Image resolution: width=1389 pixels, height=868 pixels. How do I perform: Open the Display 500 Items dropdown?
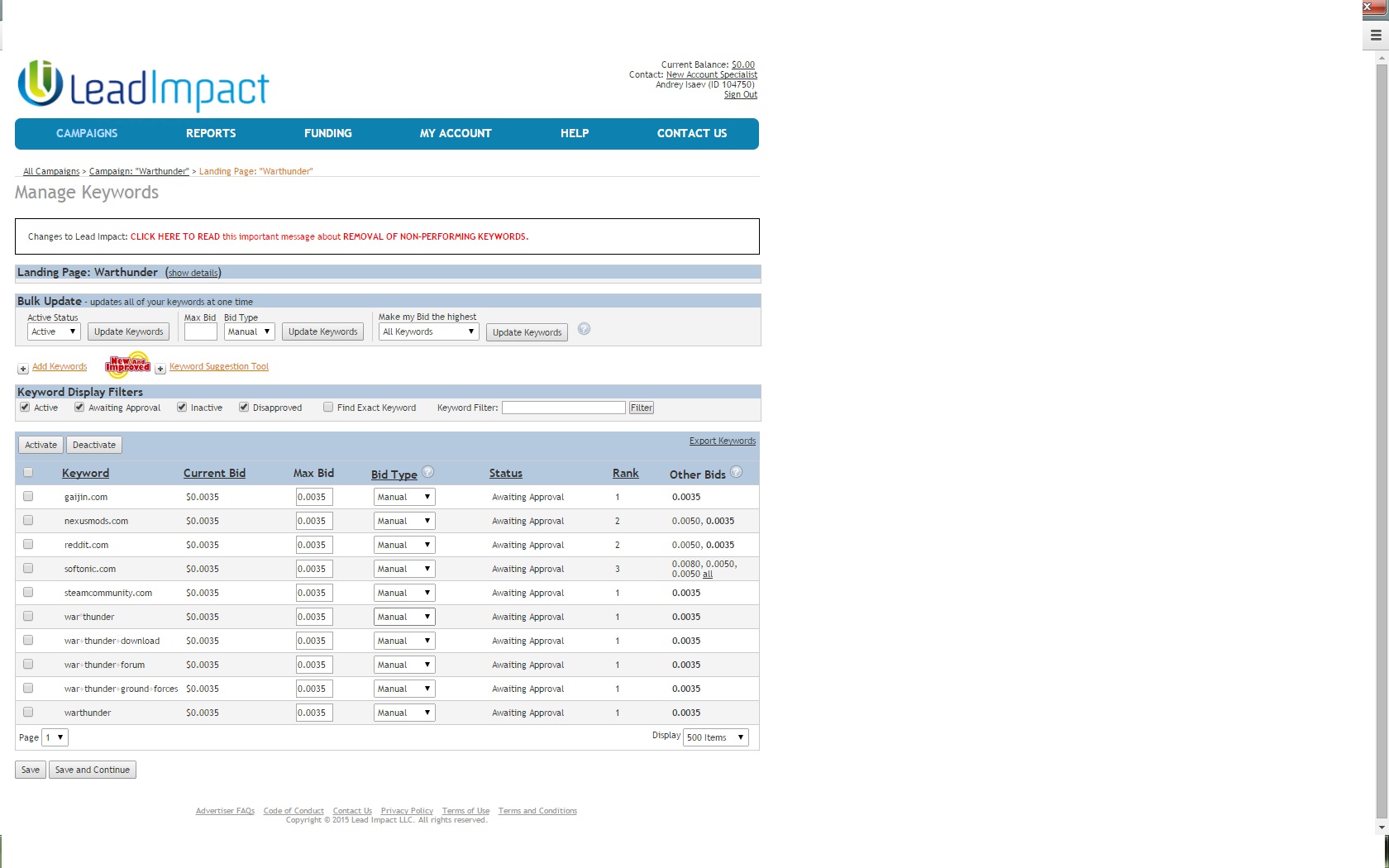point(716,737)
